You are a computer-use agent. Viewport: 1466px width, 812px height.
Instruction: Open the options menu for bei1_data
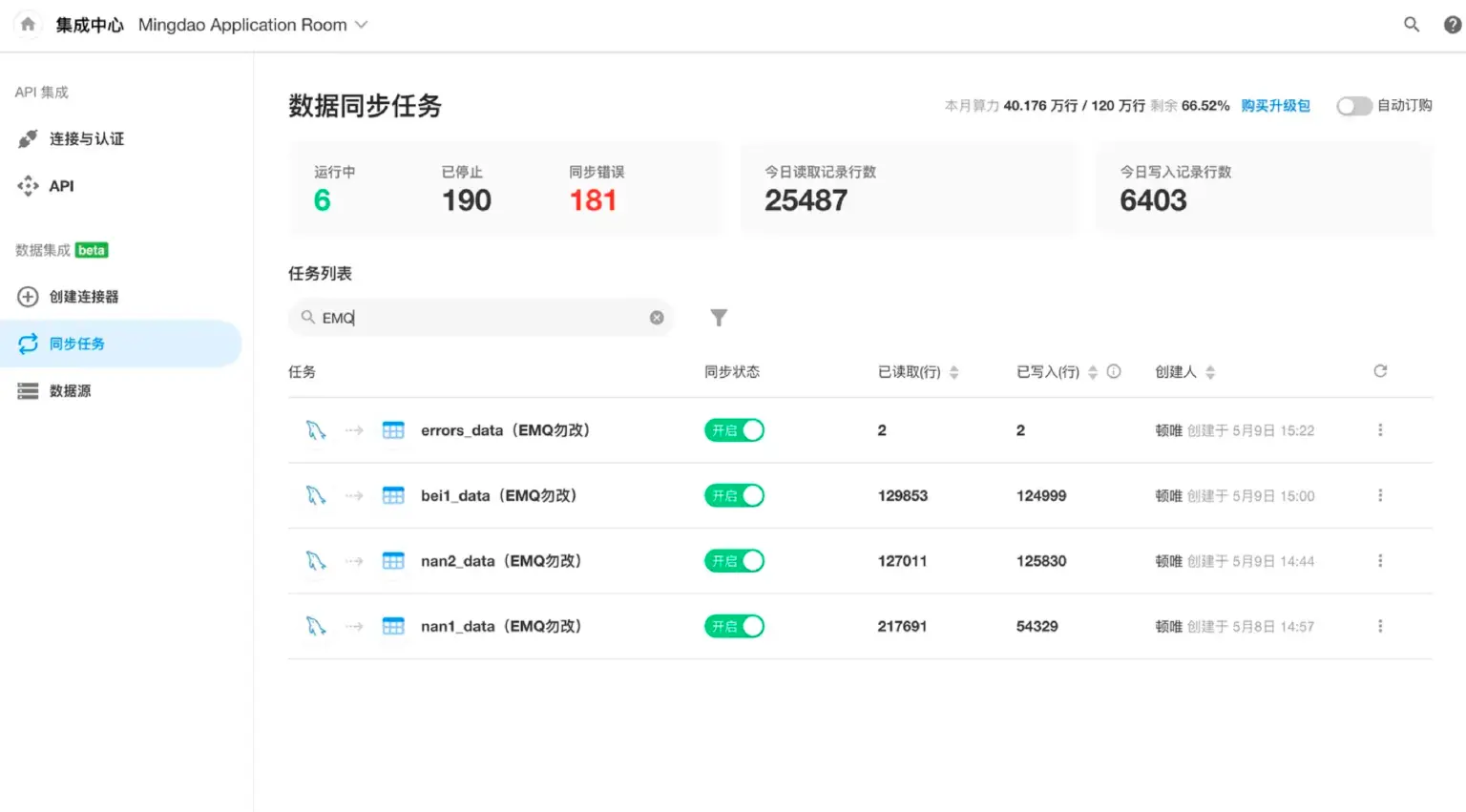(1380, 495)
